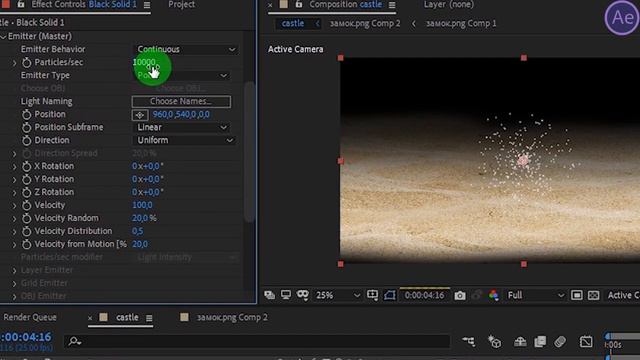Open the Effect Controls panel menu icon
The width and height of the screenshot is (640, 360).
147,5
